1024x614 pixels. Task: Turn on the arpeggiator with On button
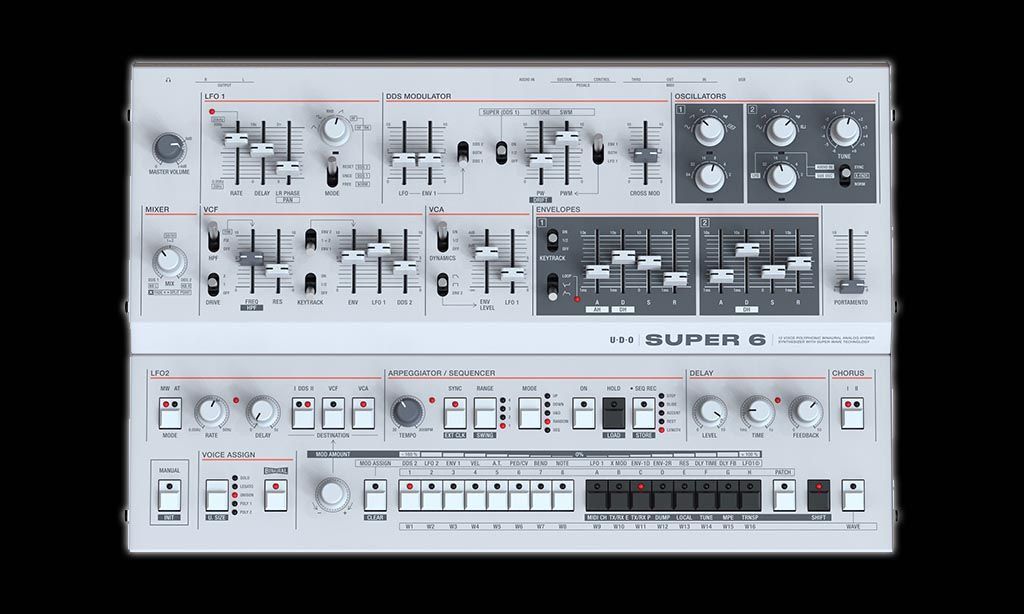coord(584,413)
